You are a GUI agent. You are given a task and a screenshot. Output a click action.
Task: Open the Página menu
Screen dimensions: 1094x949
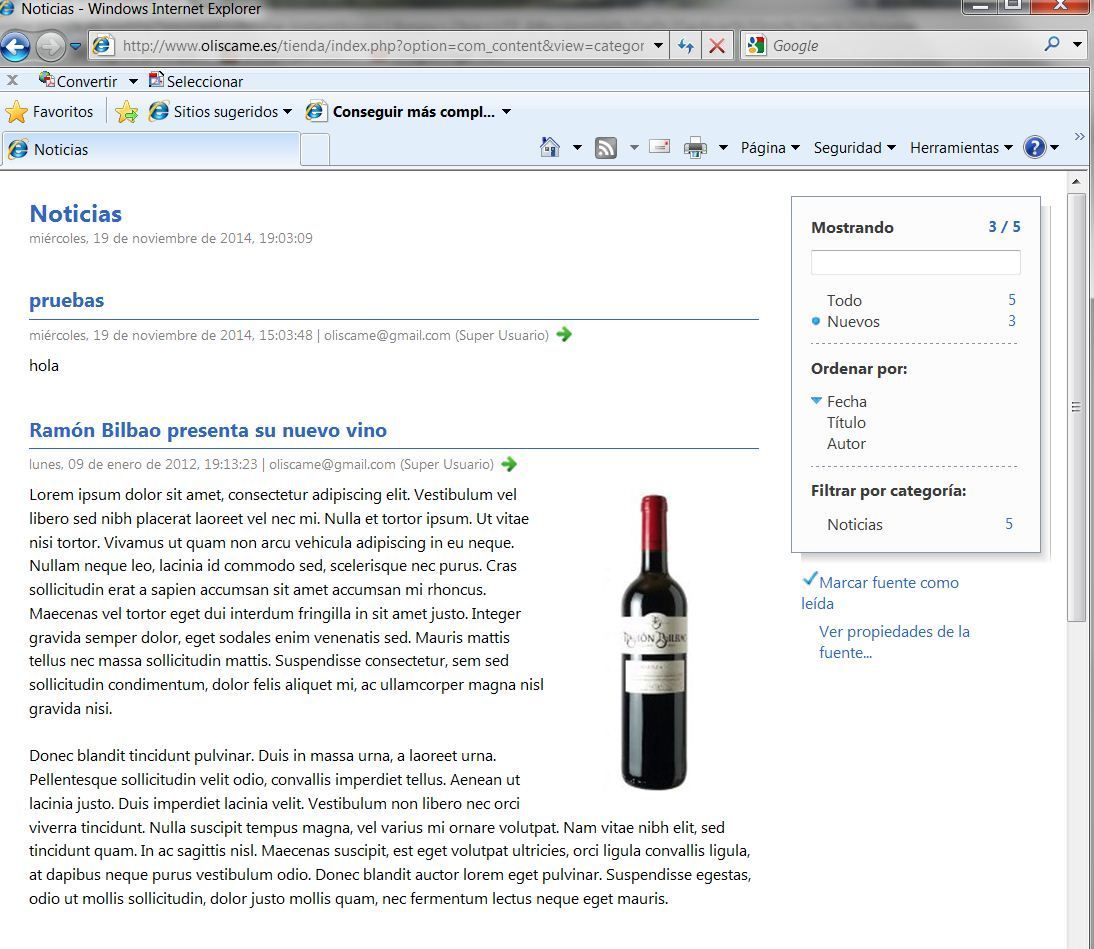pyautogui.click(x=770, y=148)
